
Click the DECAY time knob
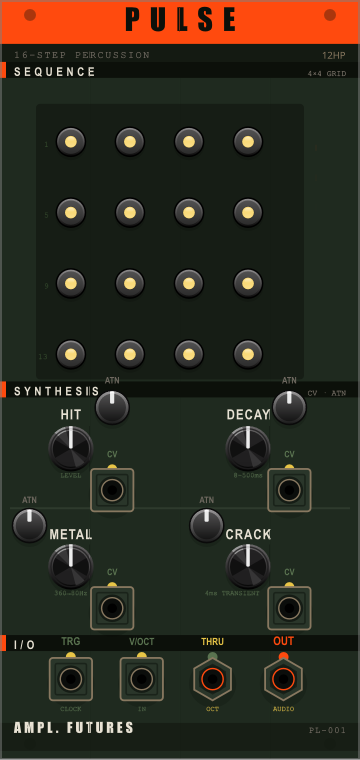click(x=248, y=448)
